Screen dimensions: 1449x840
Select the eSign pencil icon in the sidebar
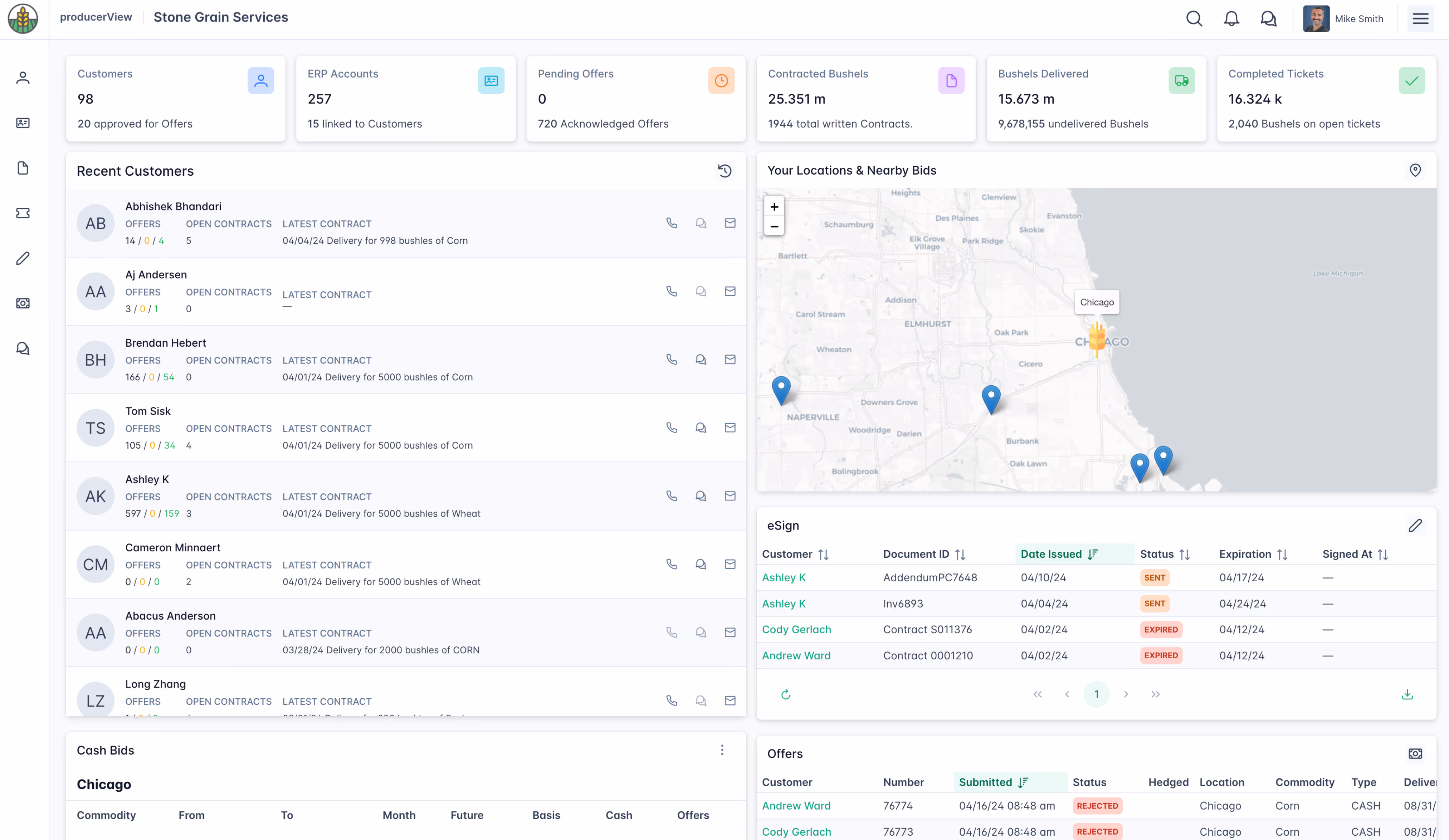23,258
